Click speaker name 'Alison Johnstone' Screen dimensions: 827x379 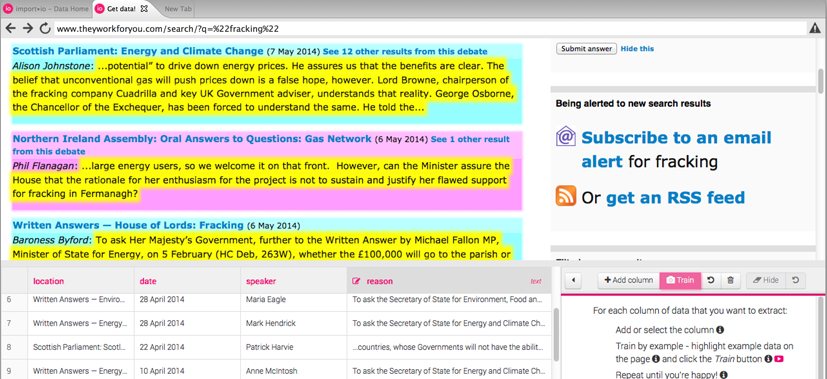(53, 66)
